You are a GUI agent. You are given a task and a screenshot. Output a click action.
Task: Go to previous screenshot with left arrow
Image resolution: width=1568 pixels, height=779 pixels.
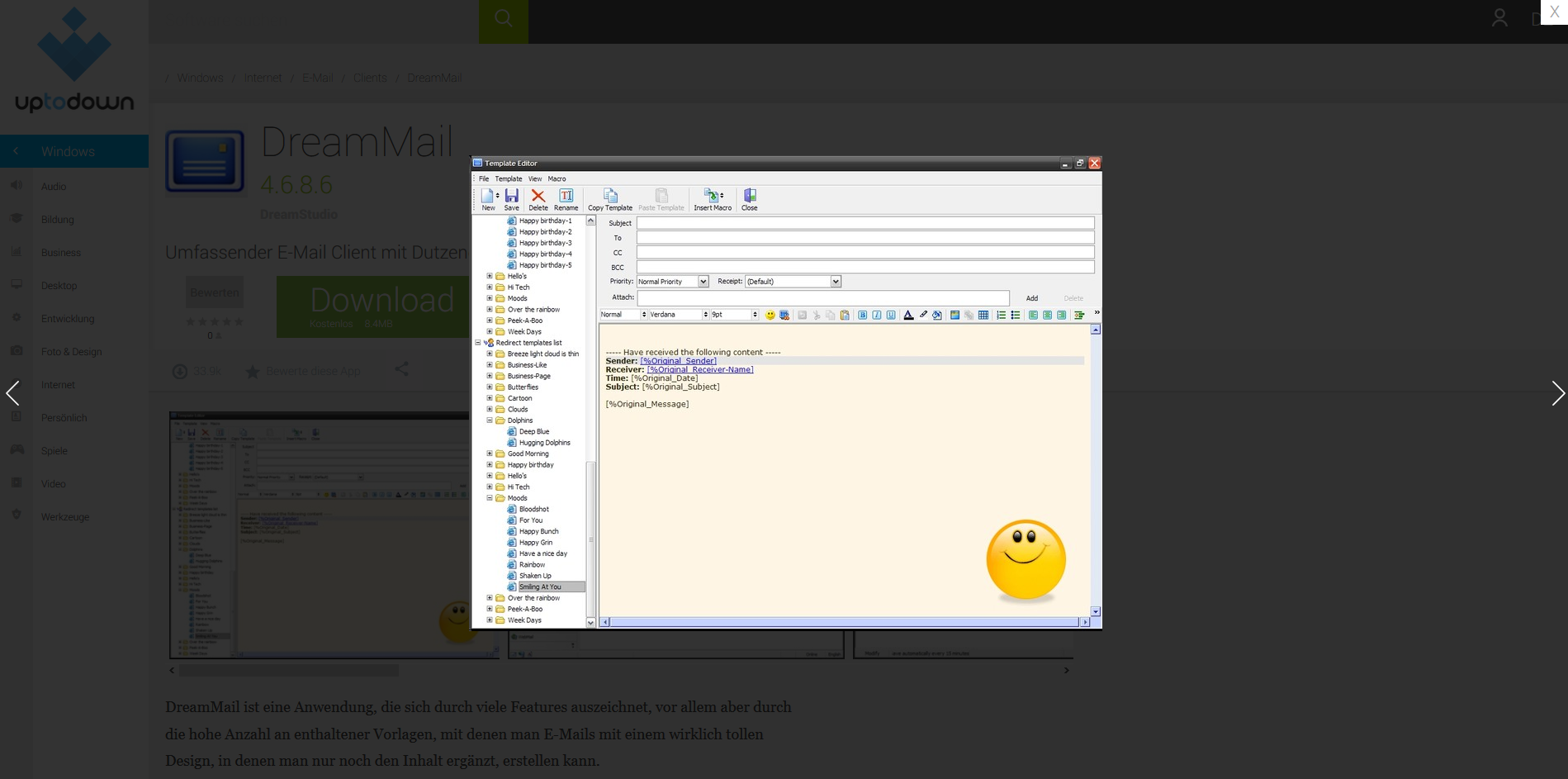12,393
